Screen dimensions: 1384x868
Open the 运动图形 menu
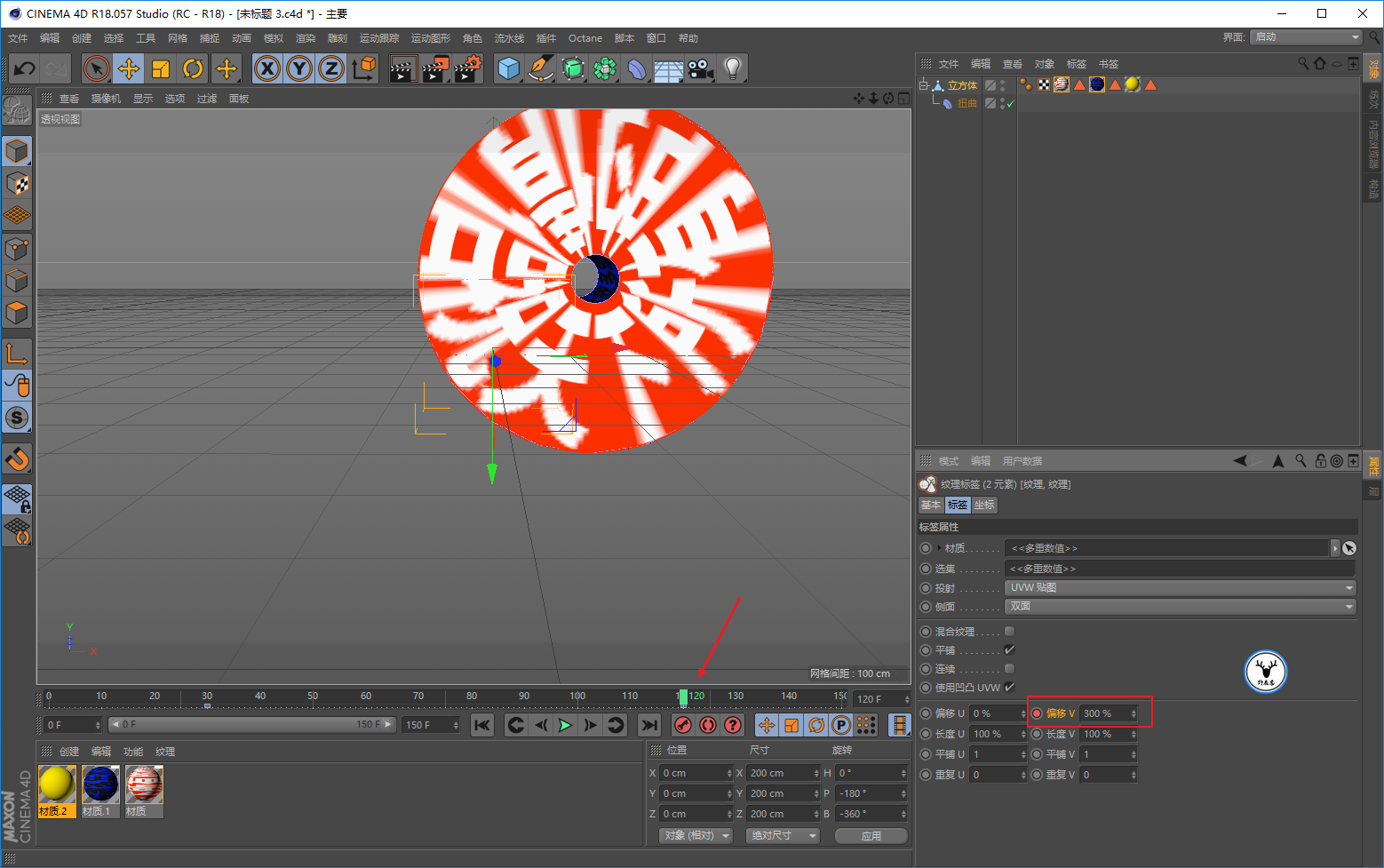[x=431, y=38]
